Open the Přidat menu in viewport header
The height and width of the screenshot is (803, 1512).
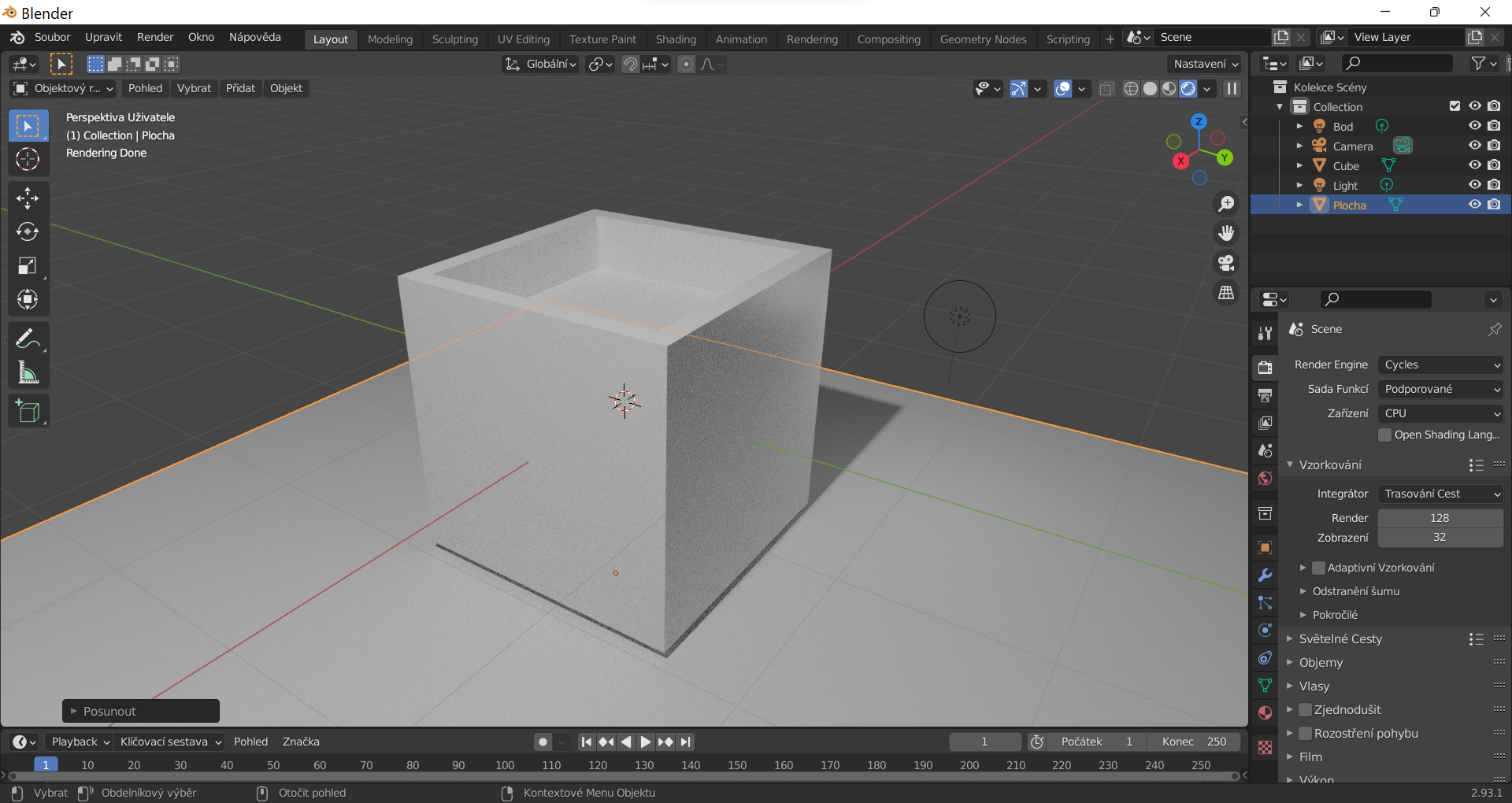click(x=240, y=88)
